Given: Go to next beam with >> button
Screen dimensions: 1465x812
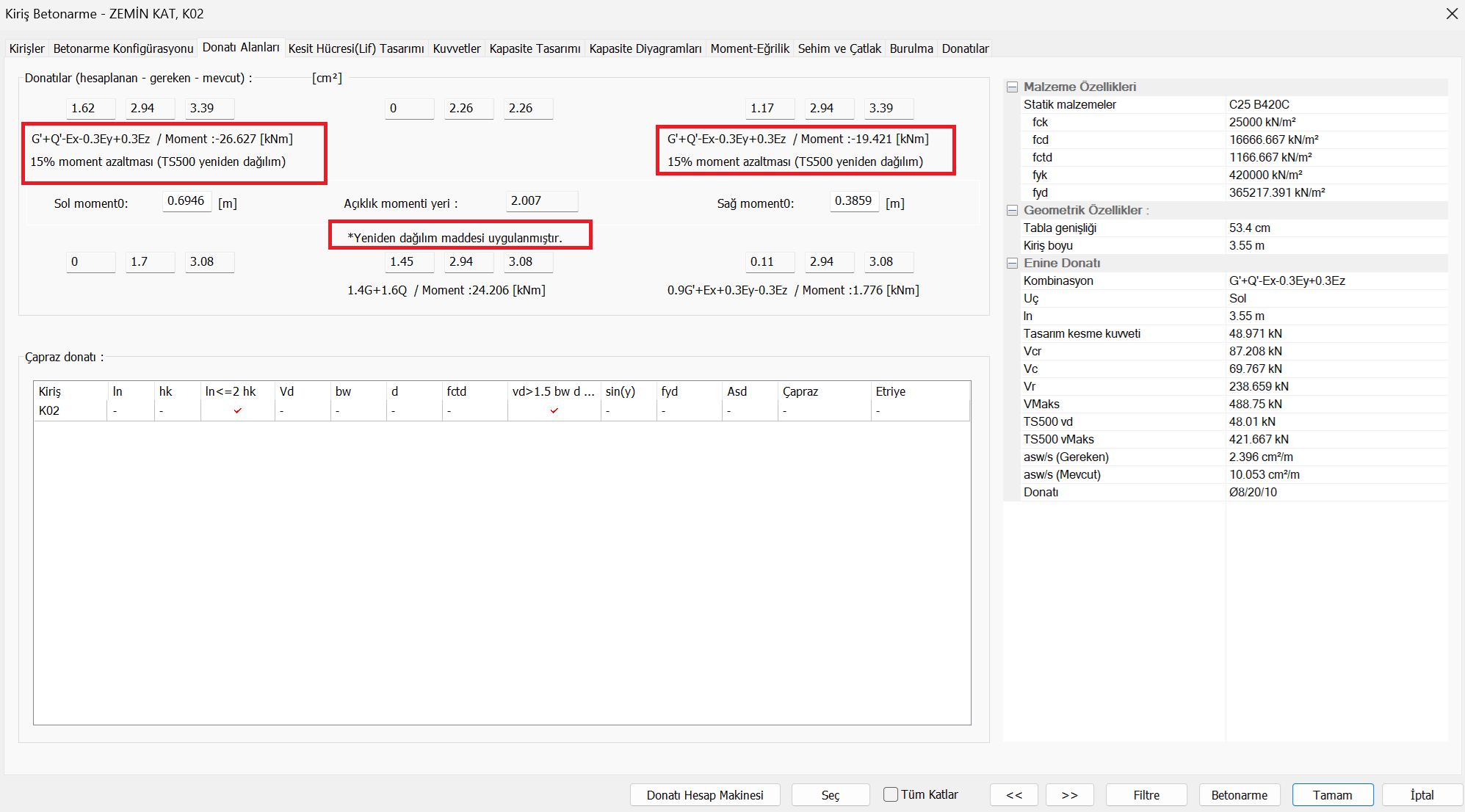Looking at the screenshot, I should pyautogui.click(x=1069, y=795).
